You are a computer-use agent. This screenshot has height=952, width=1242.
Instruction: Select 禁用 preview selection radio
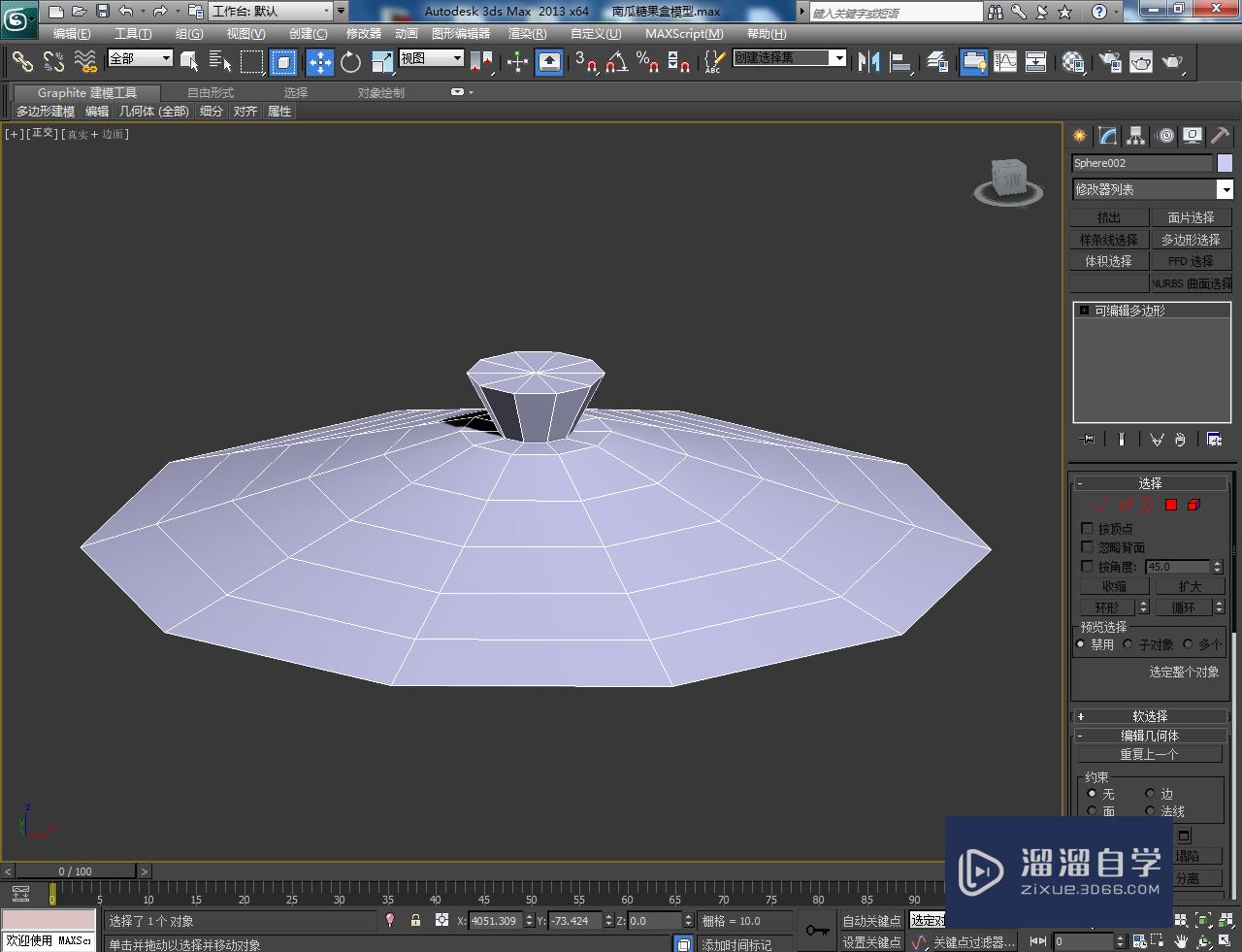point(1081,643)
